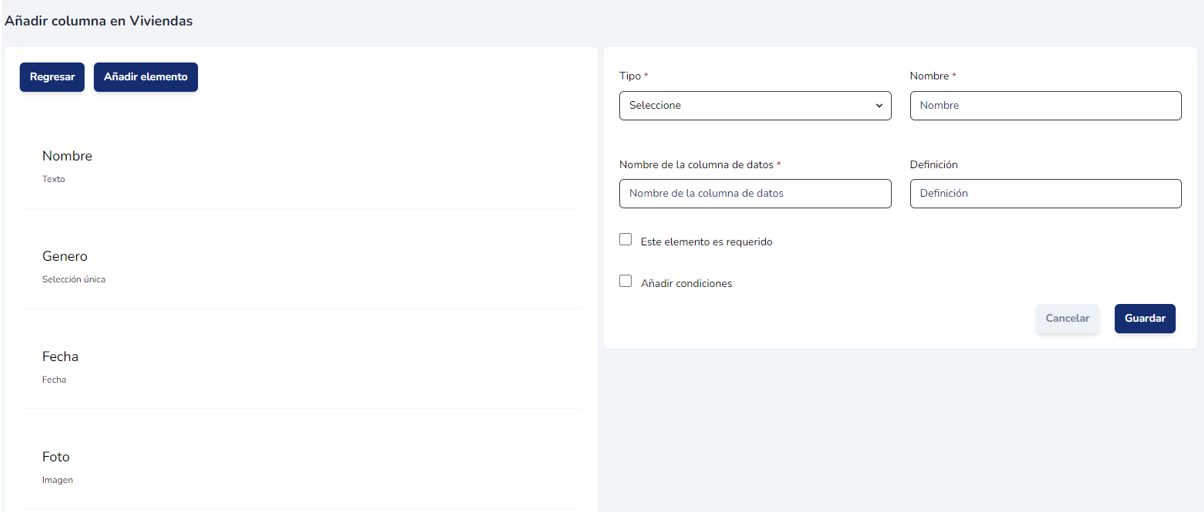Tick the 'Añadir condiciones' checkbox
This screenshot has height=512, width=1204.
point(626,281)
